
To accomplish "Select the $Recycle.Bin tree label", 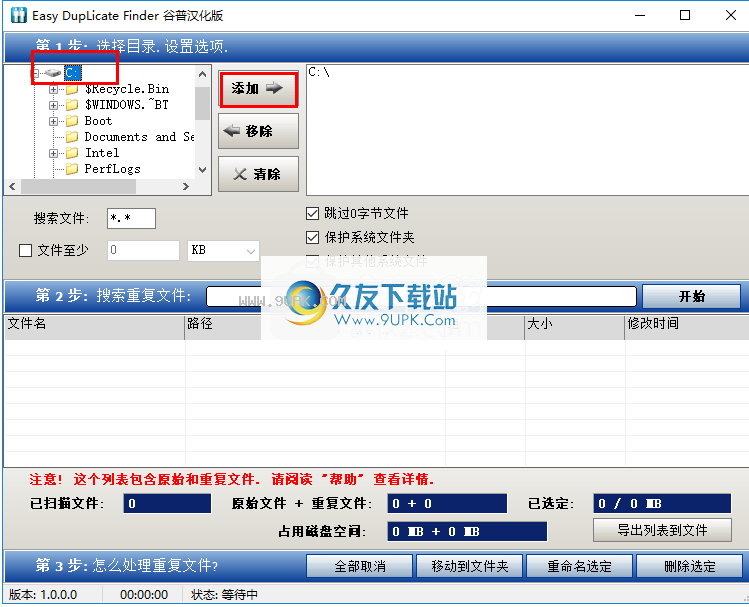I will click(x=127, y=89).
